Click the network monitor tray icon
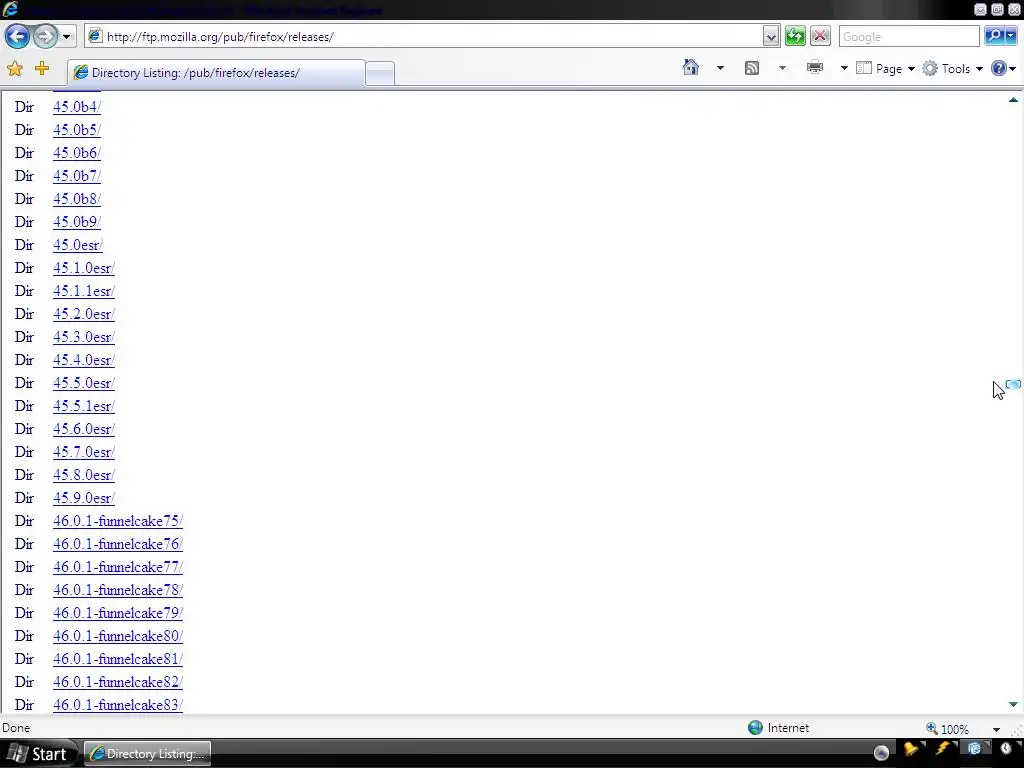The height and width of the screenshot is (768, 1024). [975, 749]
